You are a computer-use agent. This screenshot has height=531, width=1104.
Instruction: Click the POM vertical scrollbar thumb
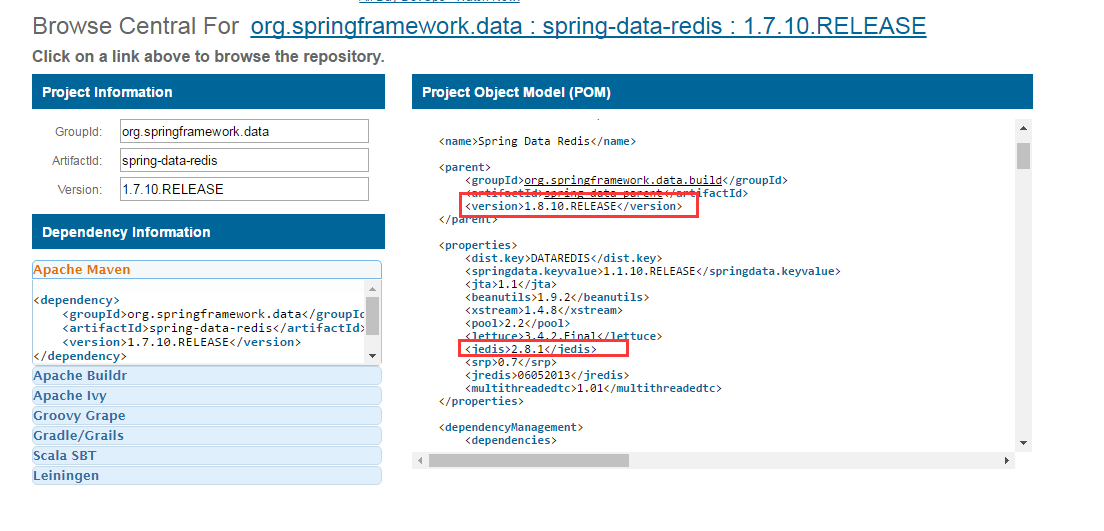tap(1024, 156)
